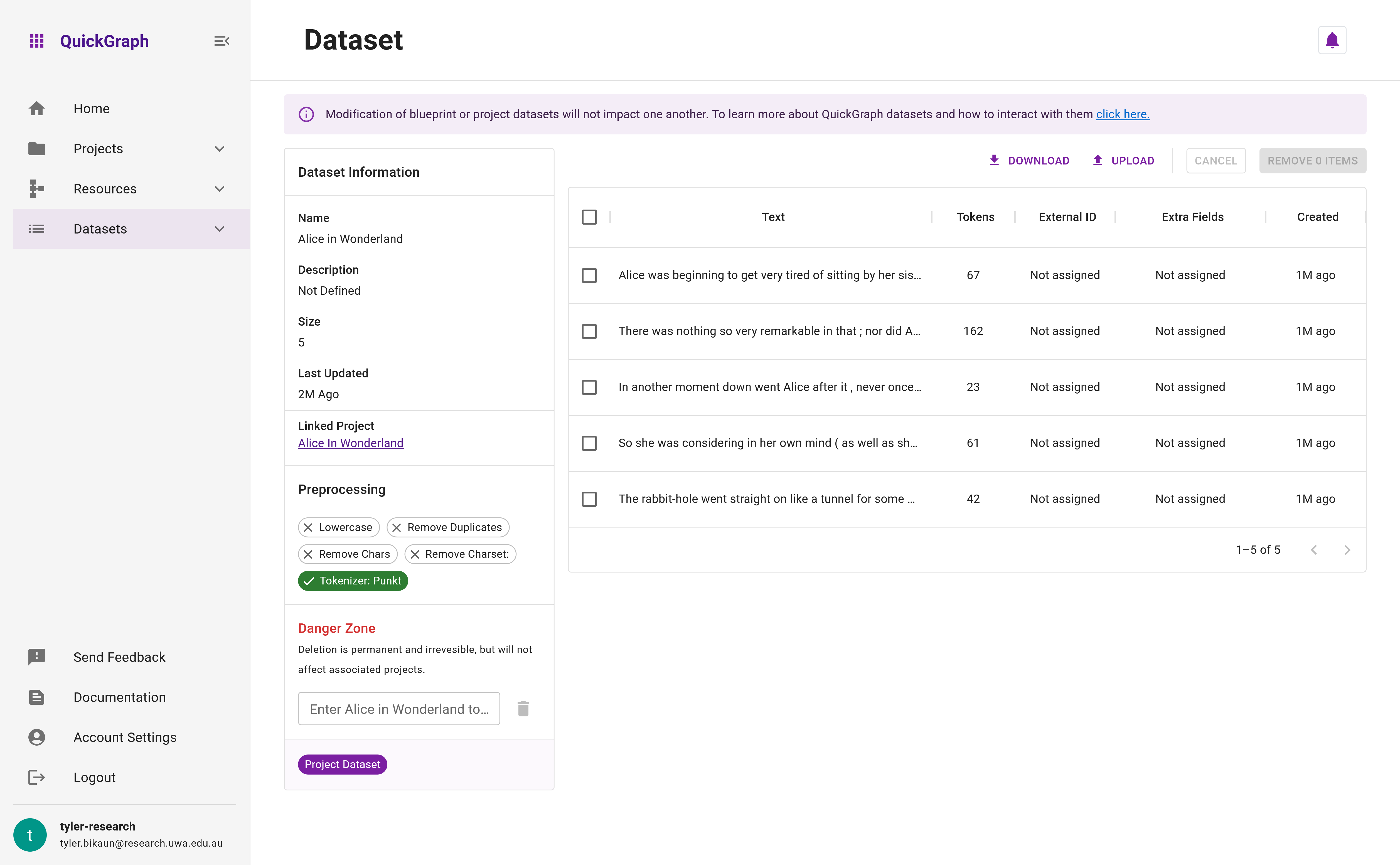Click the Download icon above the table

(994, 160)
